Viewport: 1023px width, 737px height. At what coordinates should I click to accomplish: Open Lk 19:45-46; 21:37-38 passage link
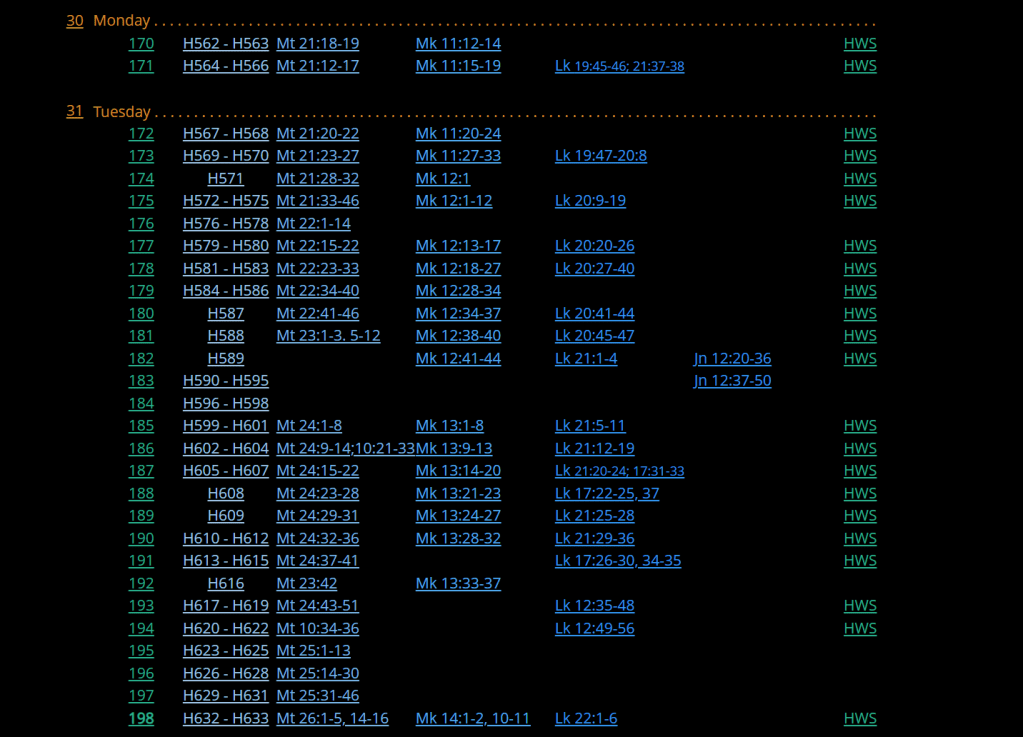tap(619, 66)
